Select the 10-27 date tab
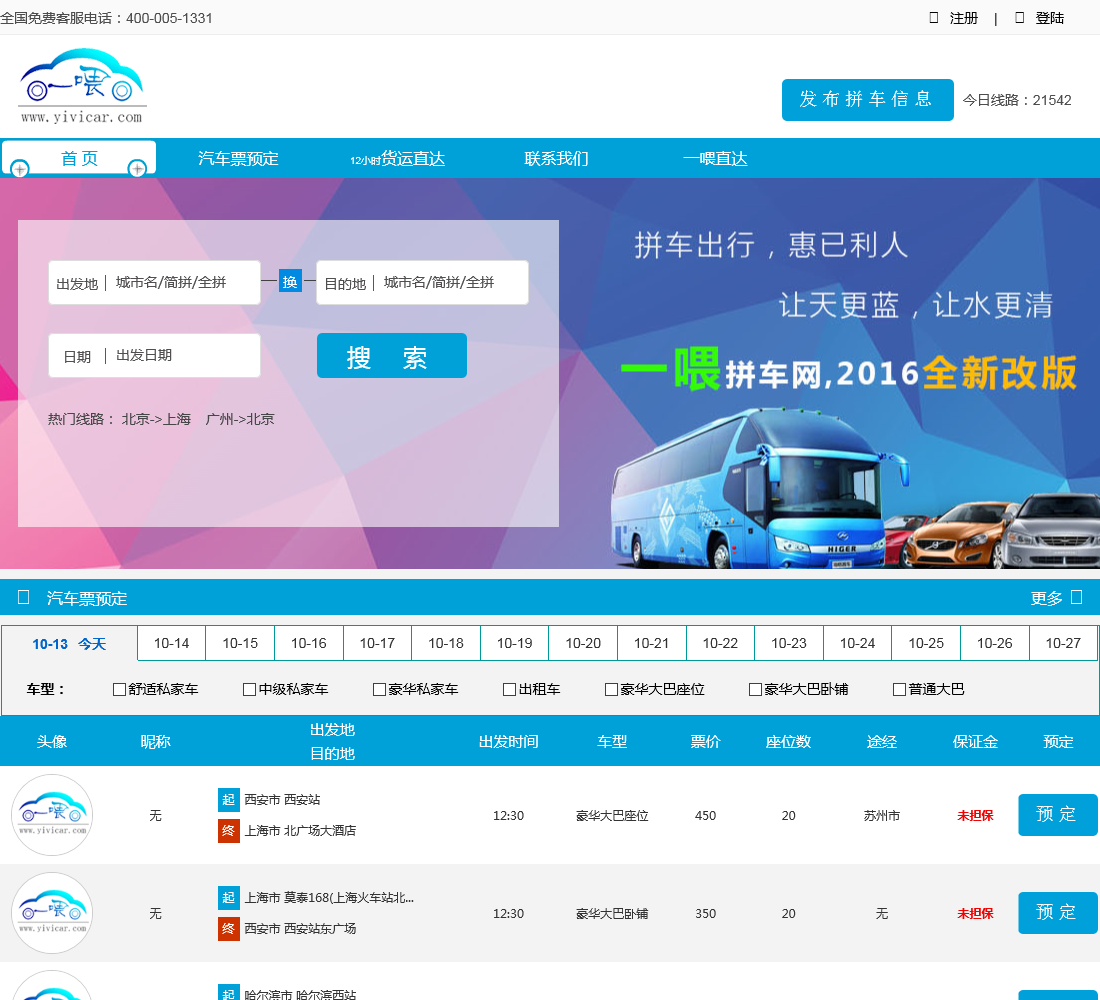Screen dimensions: 1100x1000 [x=1063, y=643]
